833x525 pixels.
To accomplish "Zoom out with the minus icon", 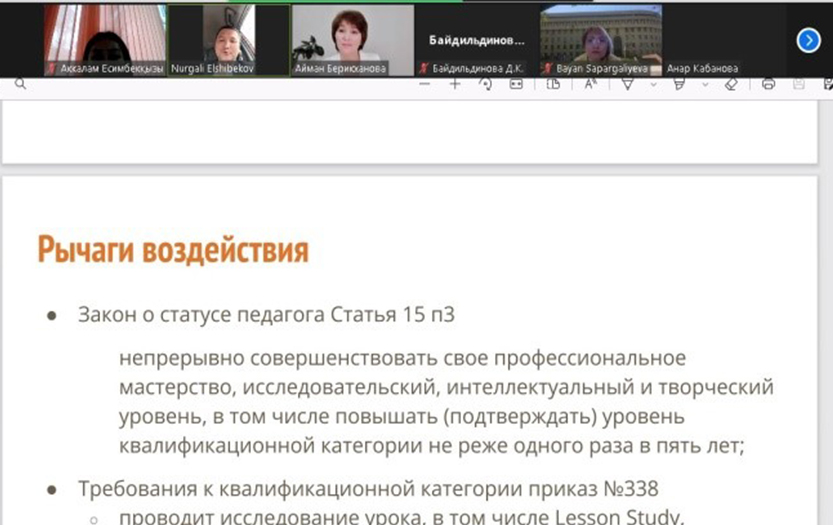I will coord(425,85).
